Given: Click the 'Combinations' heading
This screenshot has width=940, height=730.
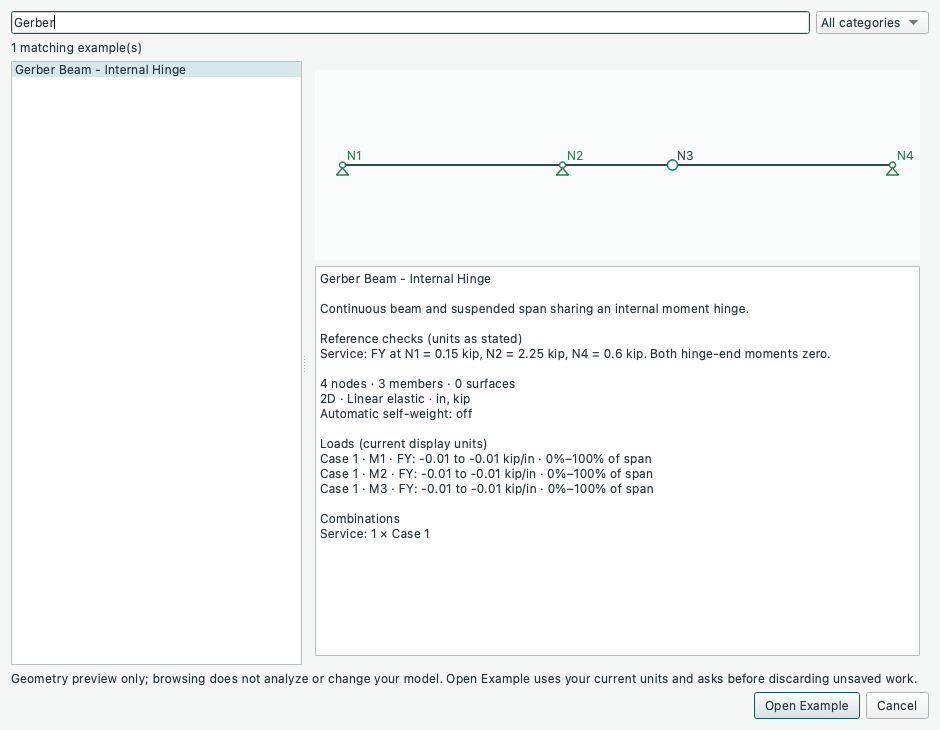Looking at the screenshot, I should [x=360, y=518].
